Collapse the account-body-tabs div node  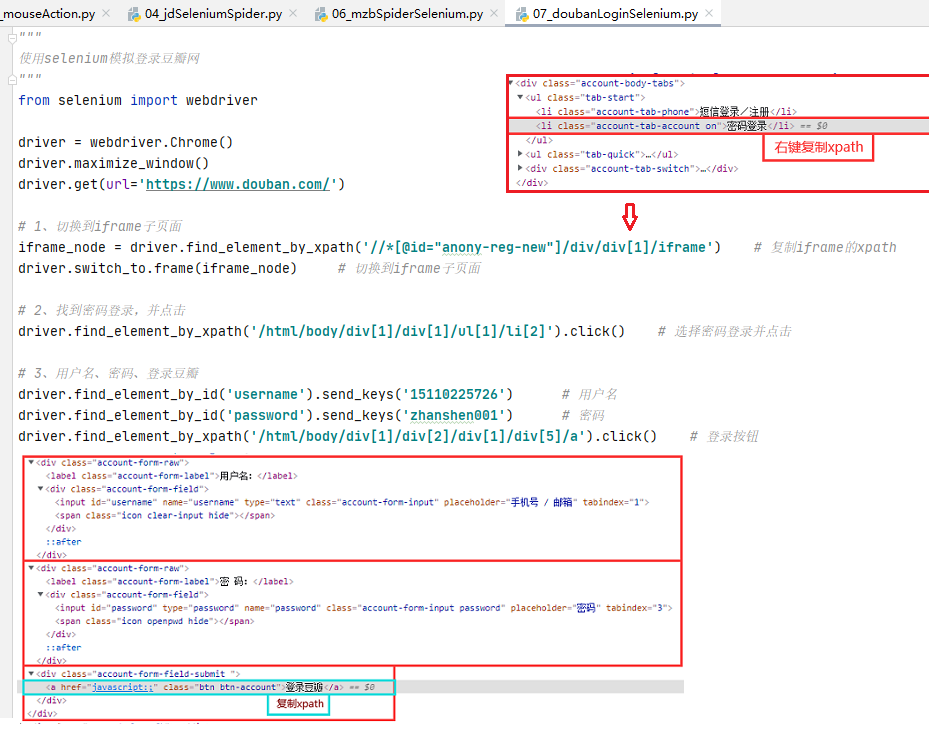click(511, 83)
